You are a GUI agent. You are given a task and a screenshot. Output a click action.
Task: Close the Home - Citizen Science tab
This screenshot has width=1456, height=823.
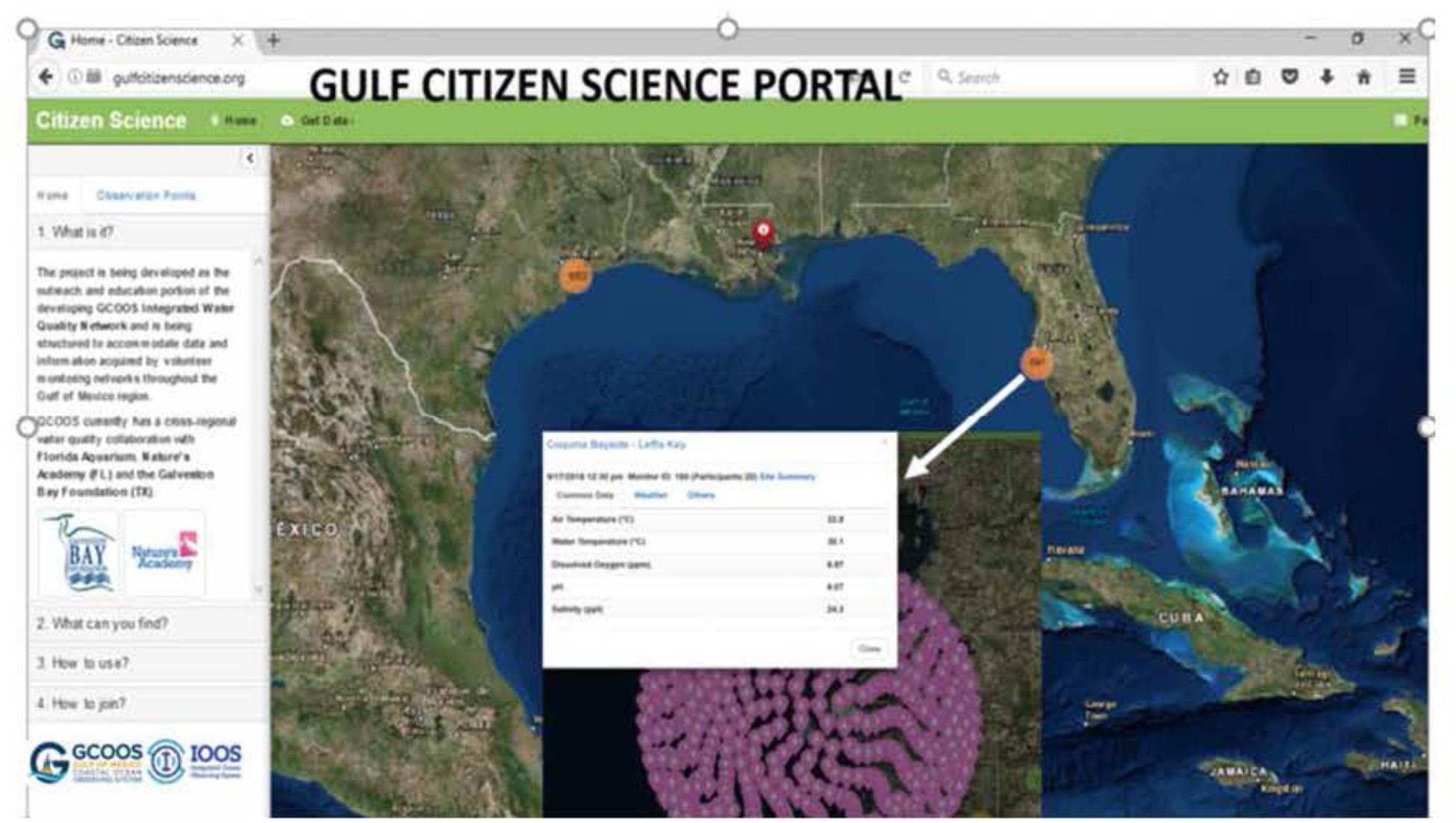click(237, 40)
